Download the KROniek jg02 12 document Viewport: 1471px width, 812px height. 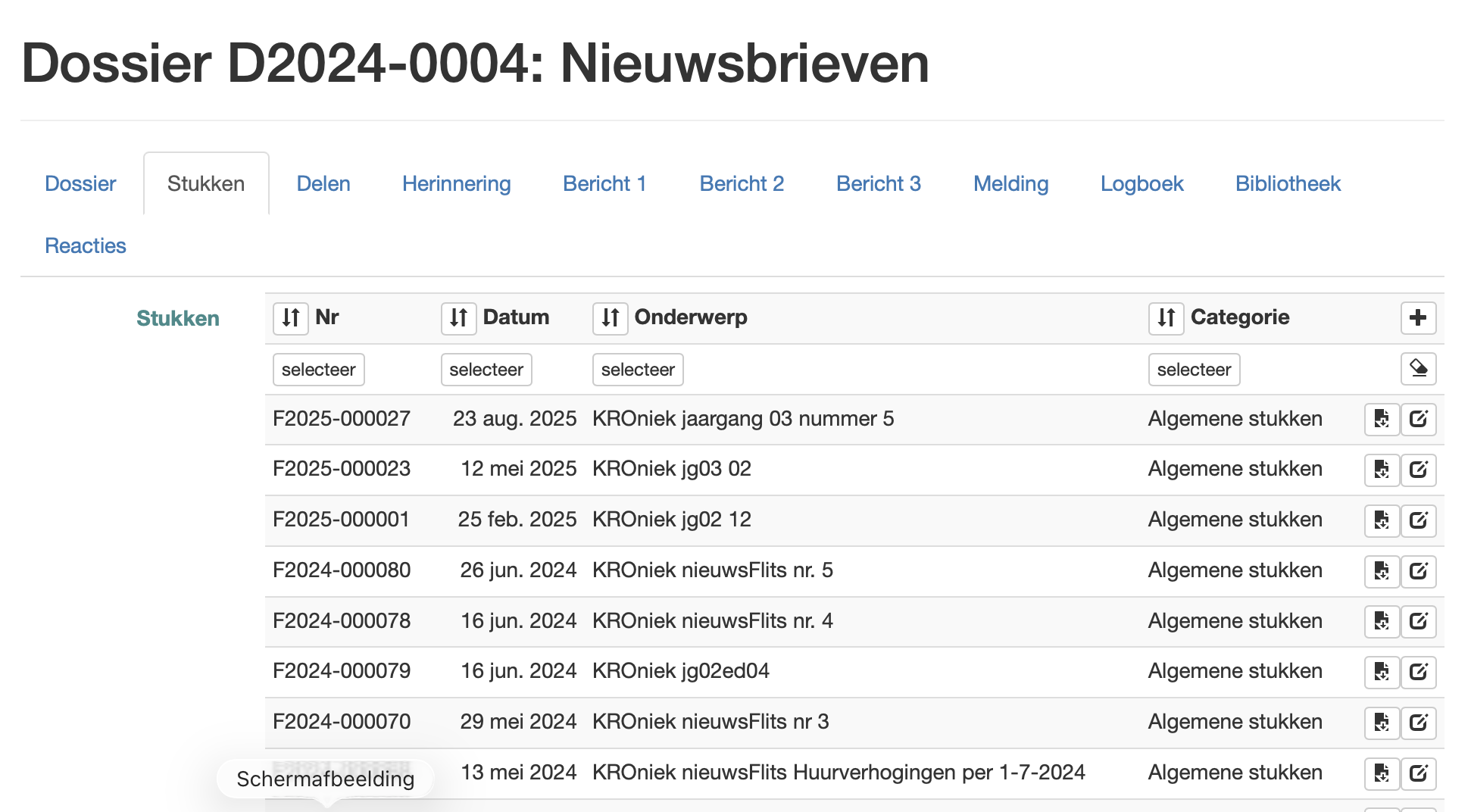1382,520
